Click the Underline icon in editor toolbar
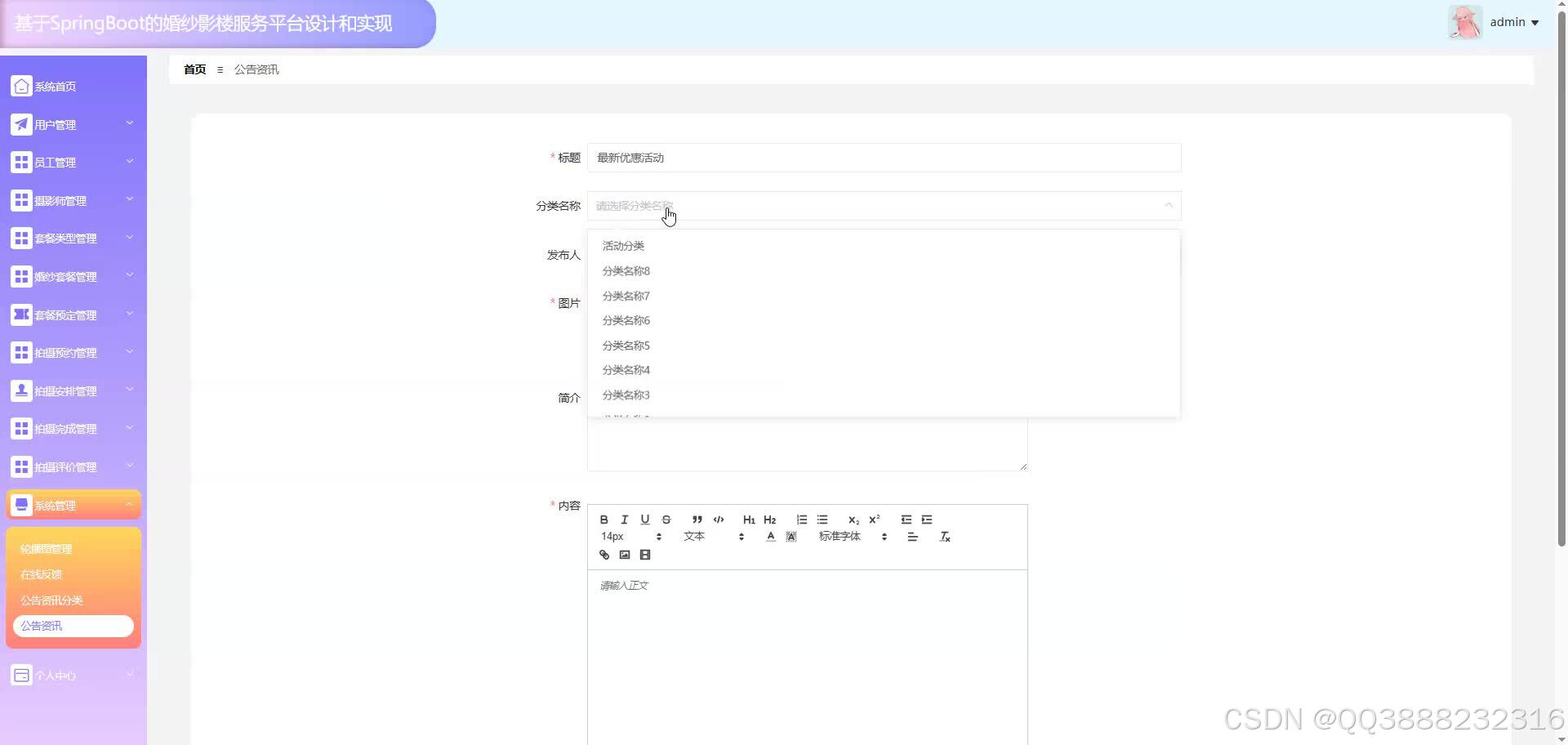The image size is (1568, 745). click(645, 520)
